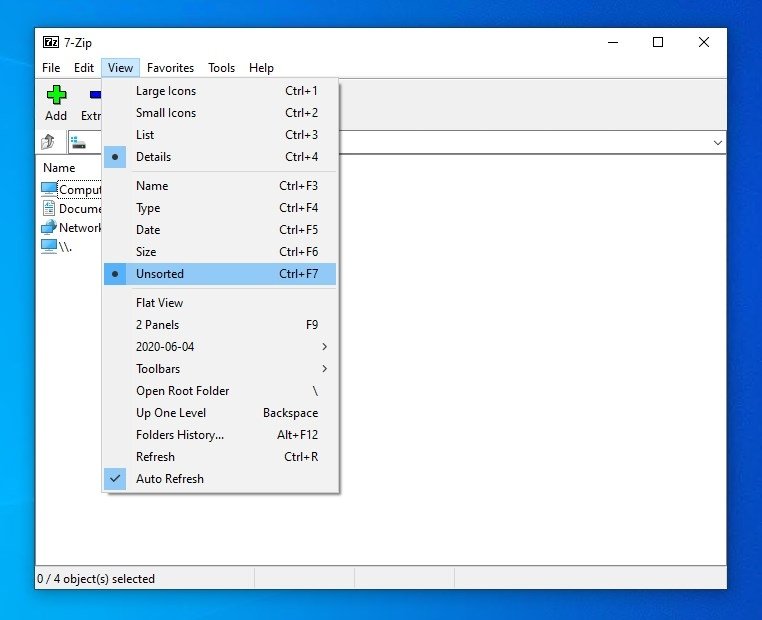Open the Favorites menu
The image size is (762, 620).
tap(170, 68)
